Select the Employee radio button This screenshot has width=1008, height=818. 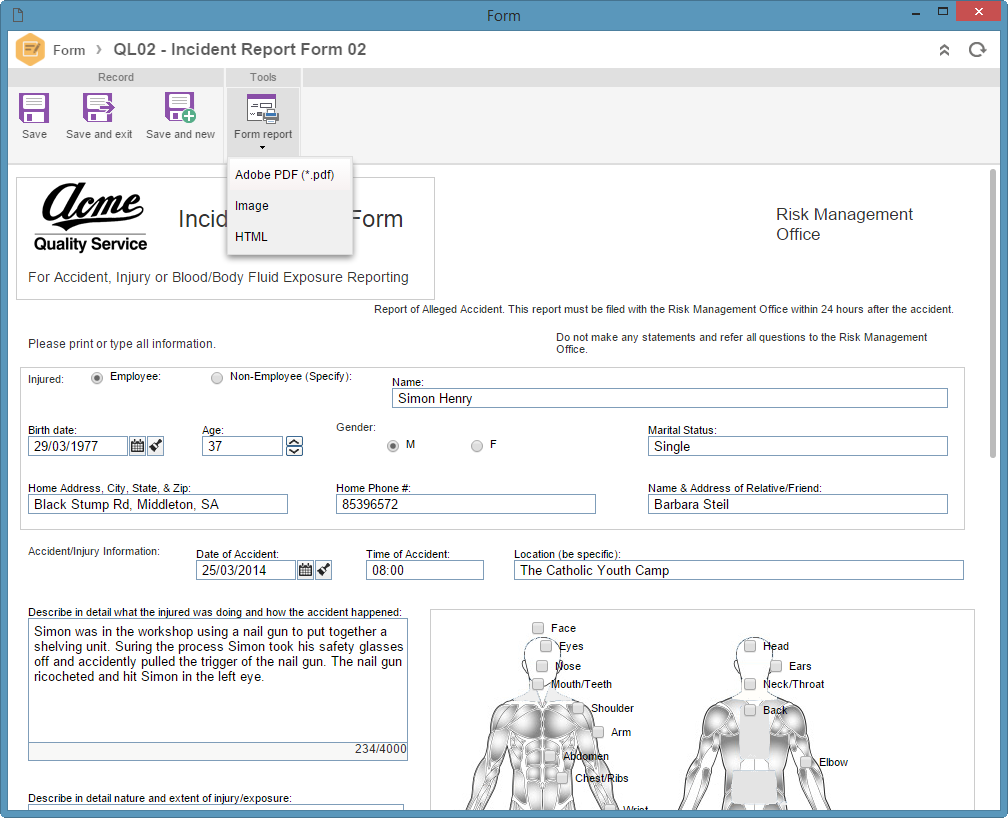coord(96,378)
